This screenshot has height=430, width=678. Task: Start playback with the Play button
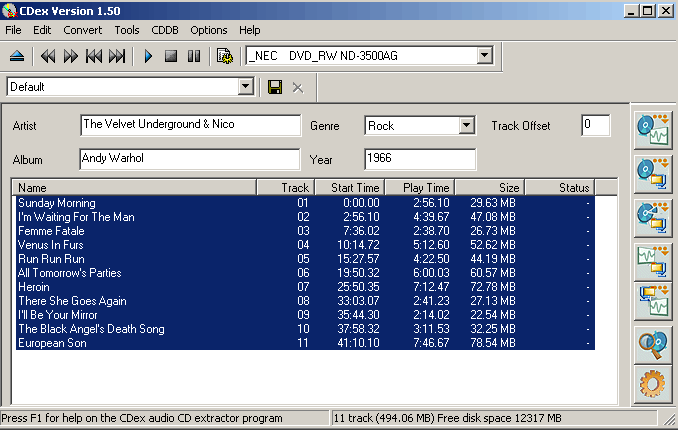(148, 56)
